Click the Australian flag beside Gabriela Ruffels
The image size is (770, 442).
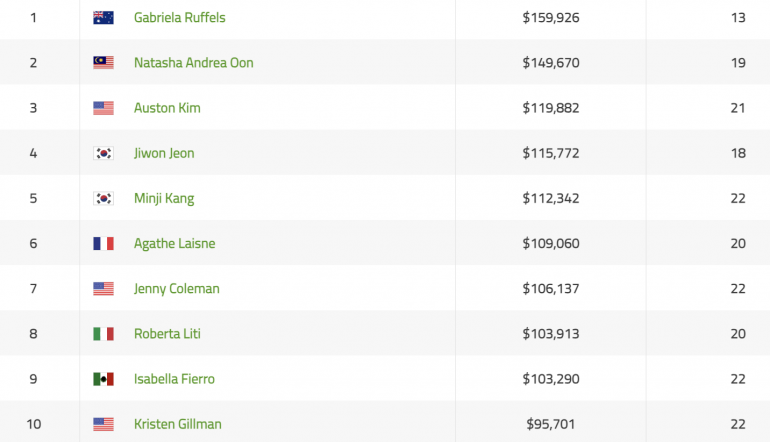coord(103,18)
